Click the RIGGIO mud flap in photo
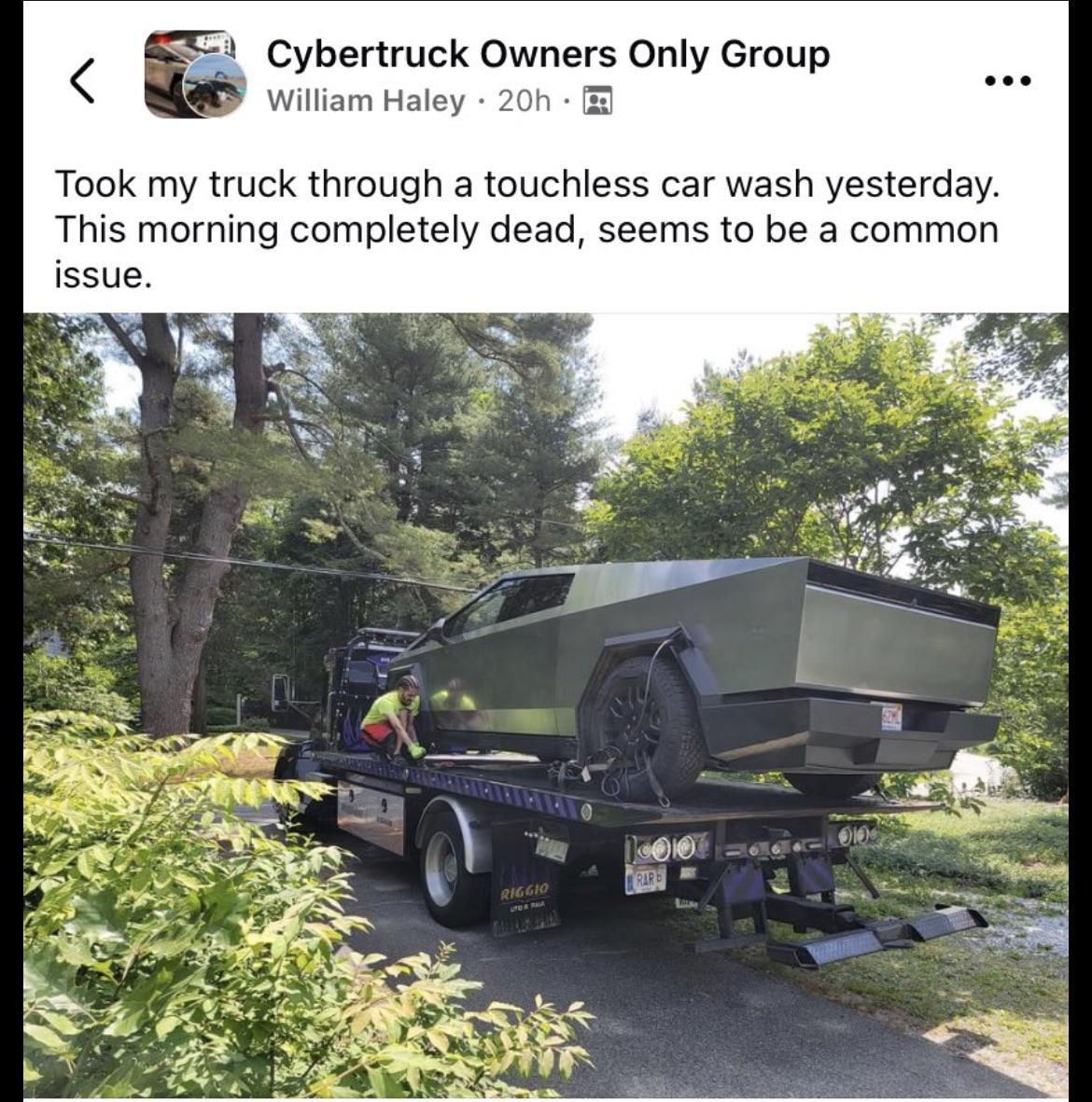Image resolution: width=1092 pixels, height=1102 pixels. click(525, 877)
